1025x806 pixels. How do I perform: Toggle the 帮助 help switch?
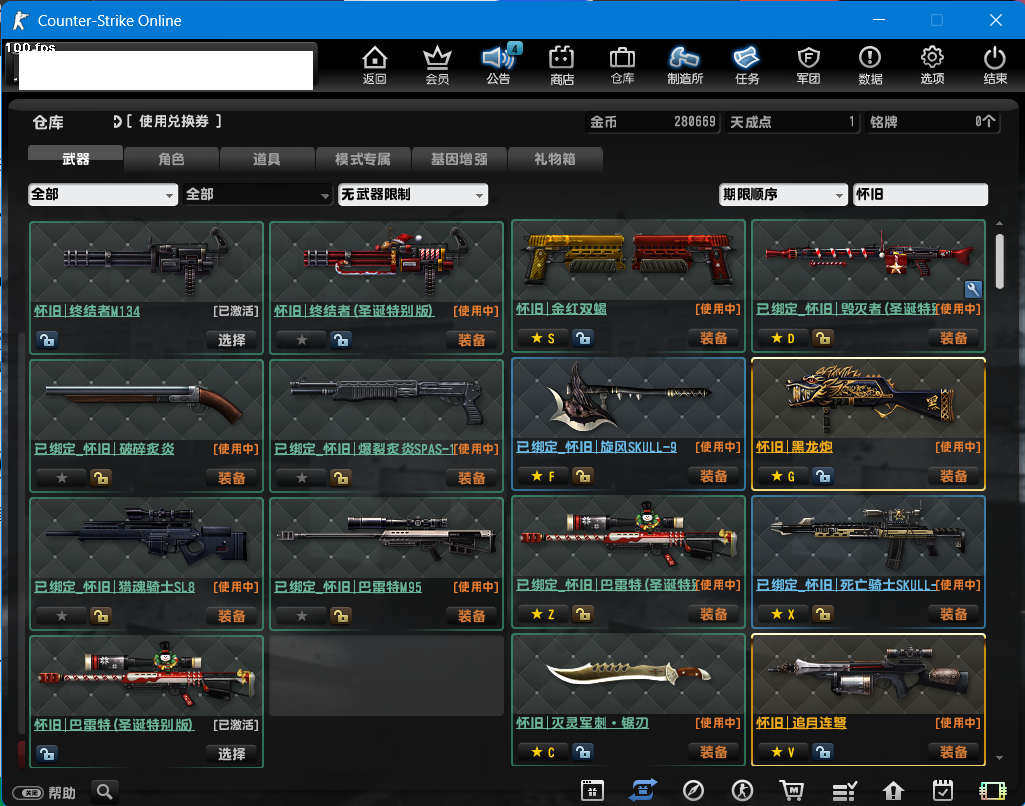[x=28, y=793]
